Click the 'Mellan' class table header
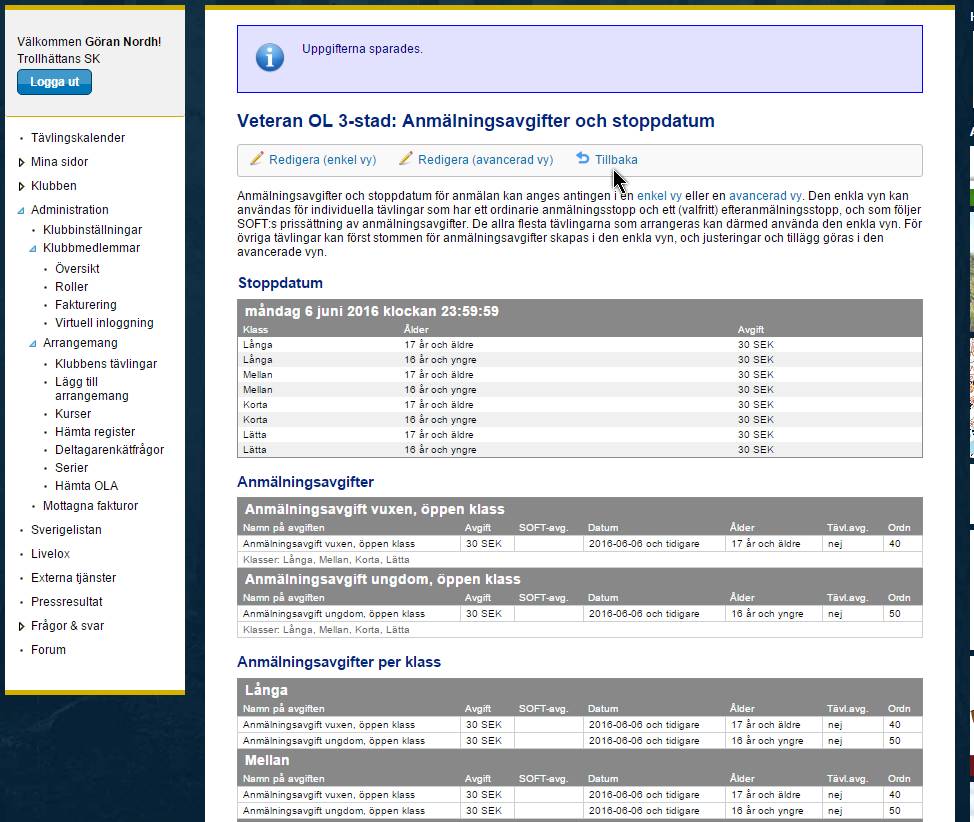 (x=267, y=760)
